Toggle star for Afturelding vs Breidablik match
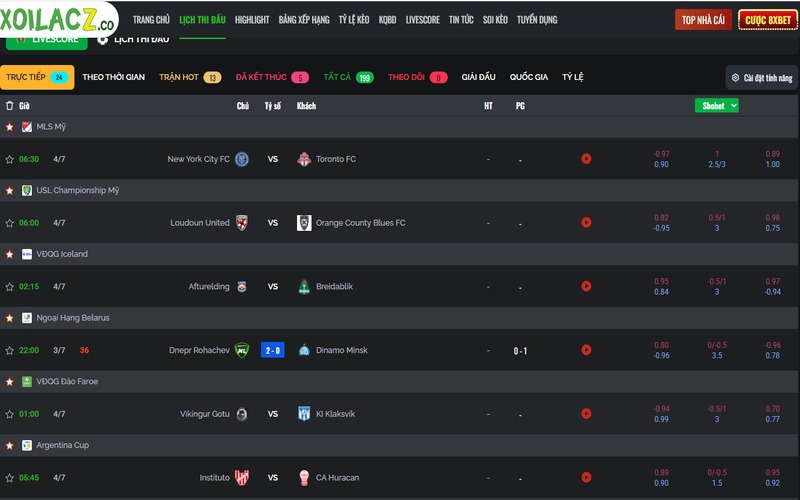800x500 pixels. (x=9, y=287)
